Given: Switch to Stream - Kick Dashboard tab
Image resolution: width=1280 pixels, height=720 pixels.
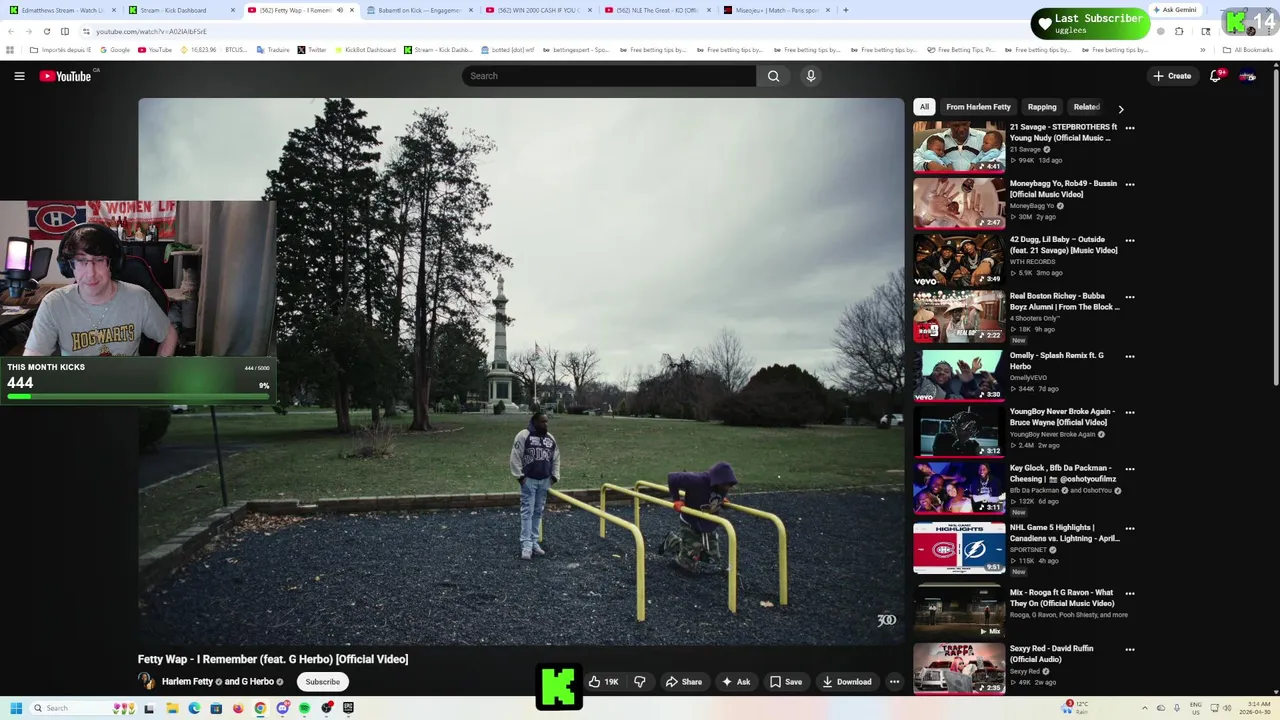Looking at the screenshot, I should [x=181, y=10].
